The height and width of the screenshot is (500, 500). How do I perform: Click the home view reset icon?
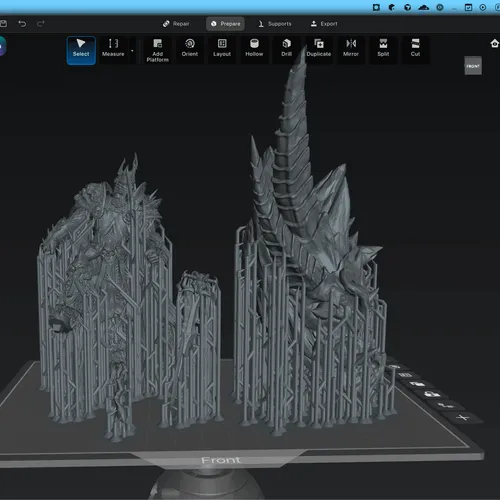495,43
